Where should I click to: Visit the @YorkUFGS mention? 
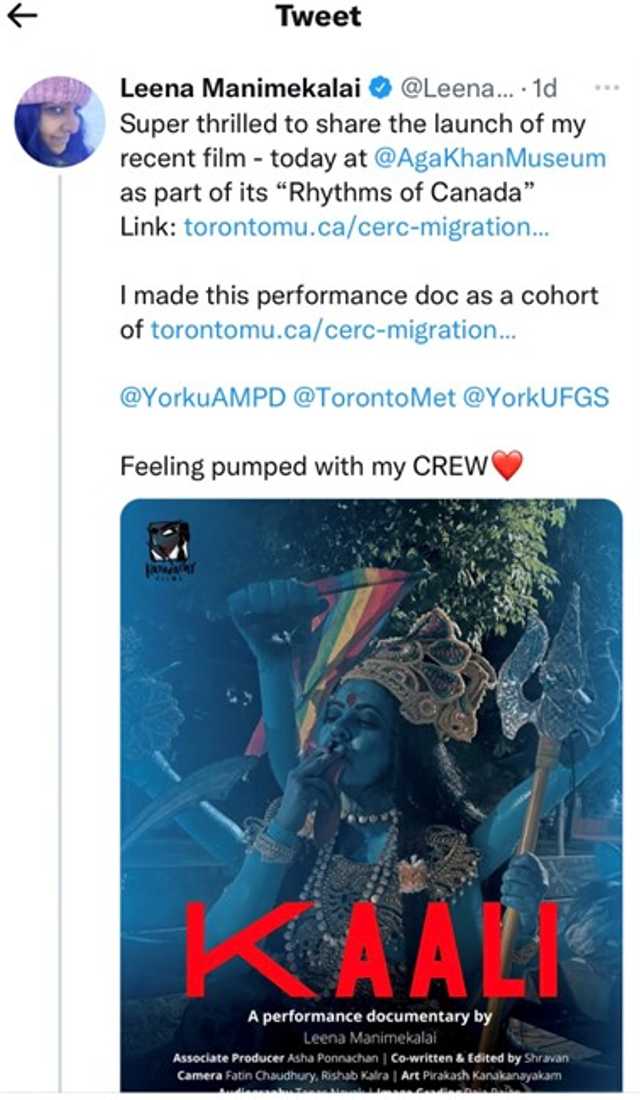point(535,397)
